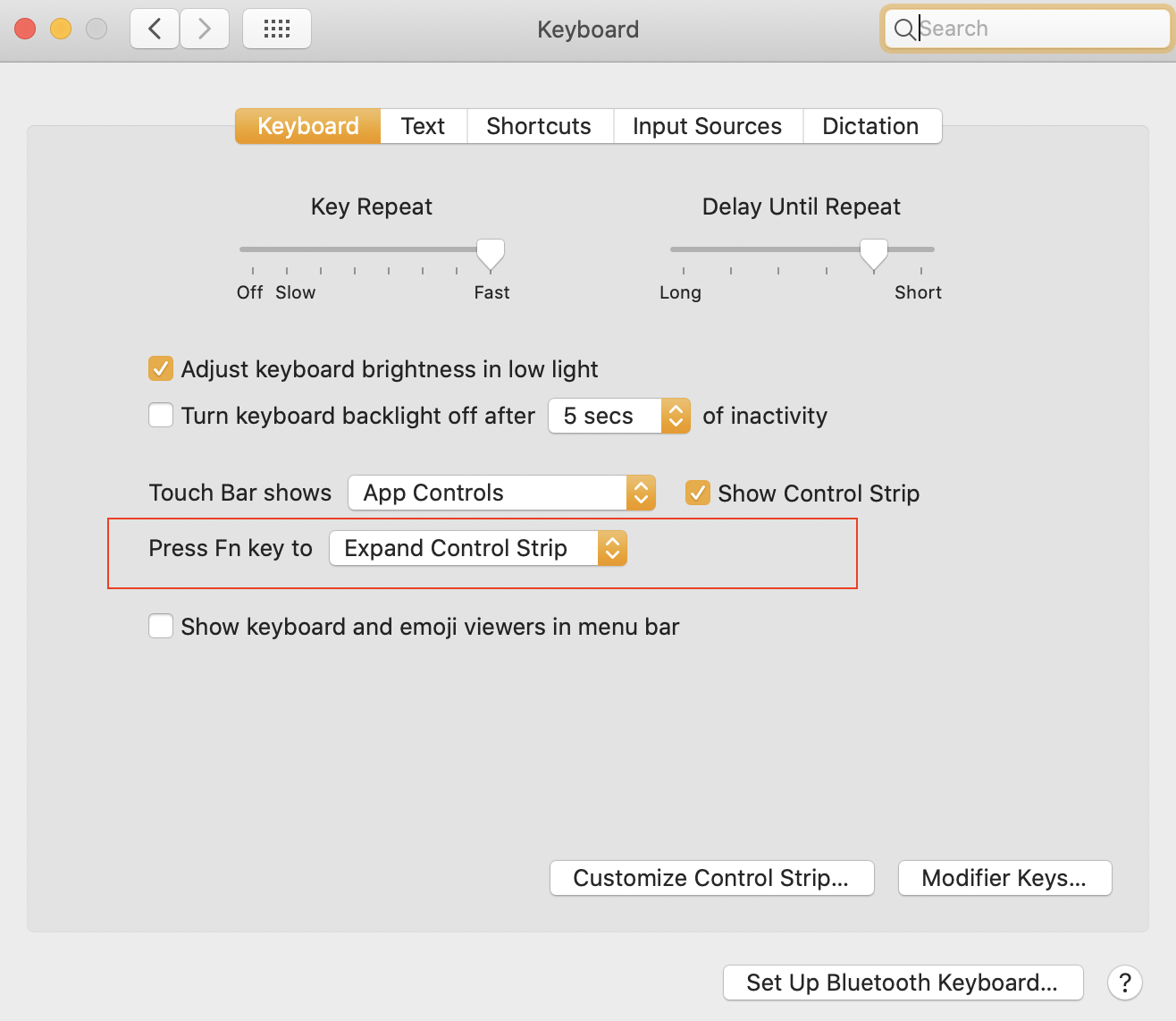This screenshot has width=1176, height=1021.
Task: Switch to the Input Sources tab
Action: (707, 126)
